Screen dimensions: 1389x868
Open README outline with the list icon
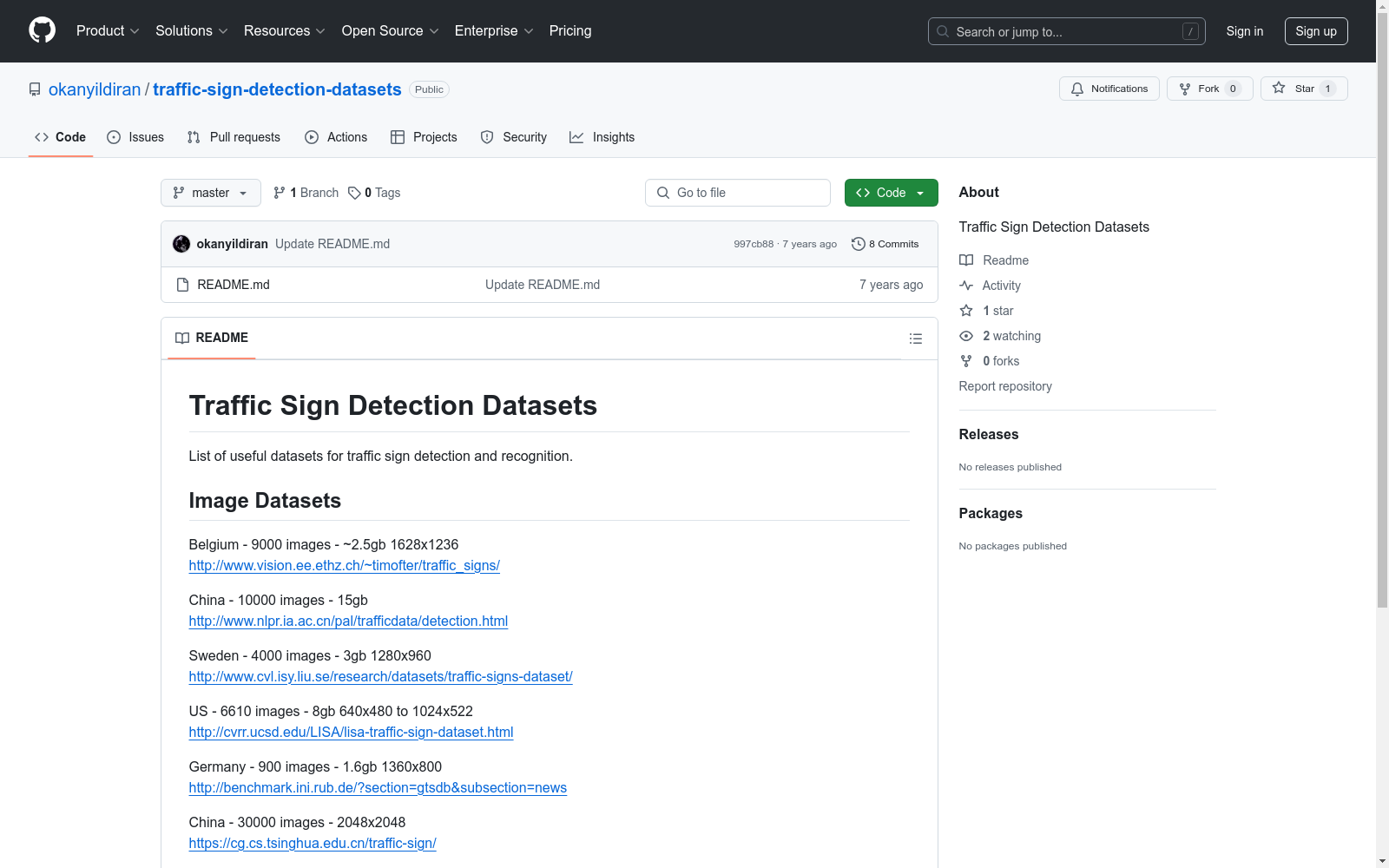pyautogui.click(x=916, y=339)
